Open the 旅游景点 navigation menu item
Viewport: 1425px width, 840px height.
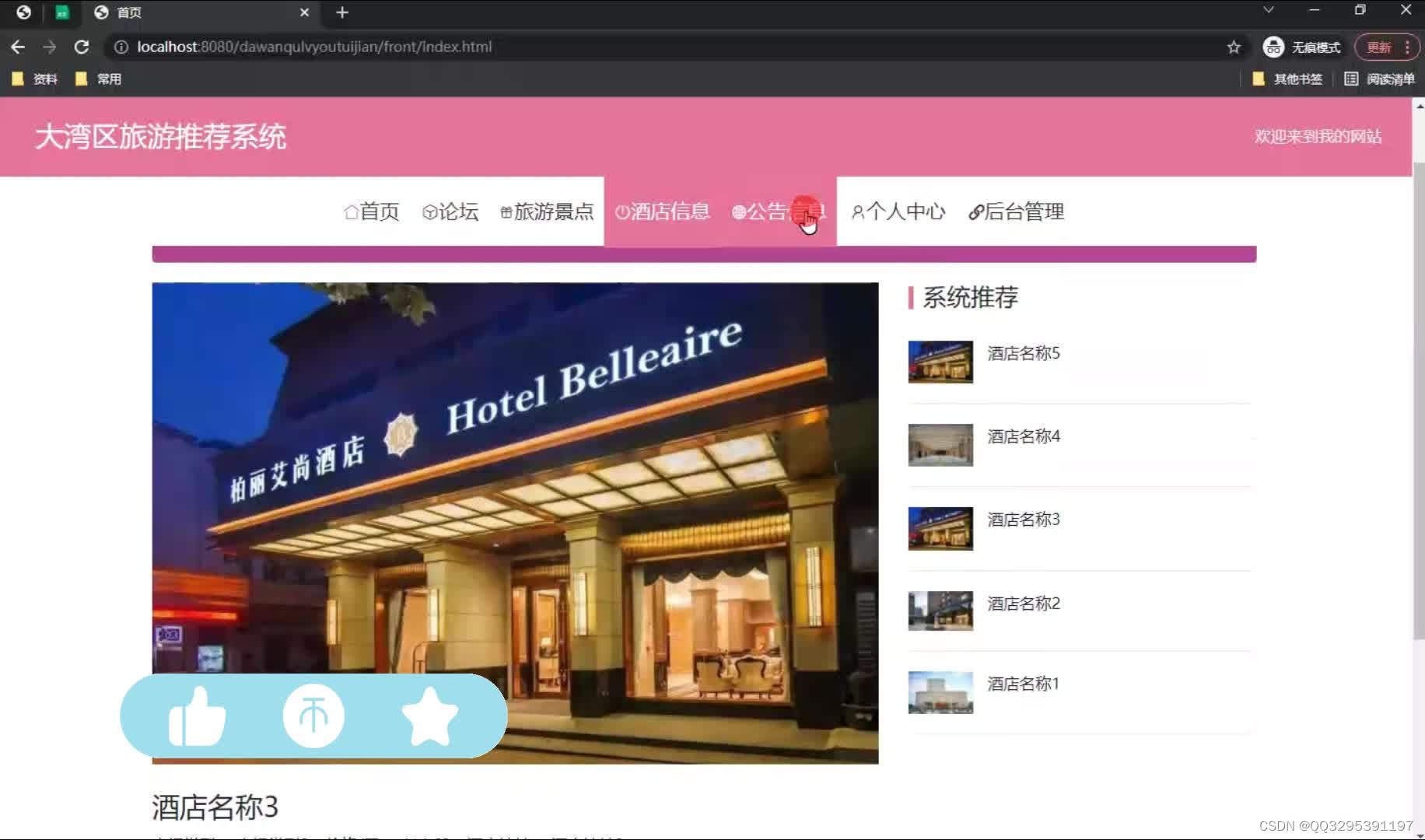tap(547, 212)
